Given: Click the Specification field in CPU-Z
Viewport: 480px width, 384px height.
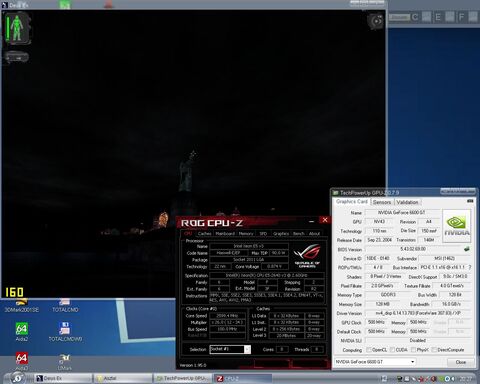Looking at the screenshot, I should coord(267,275).
